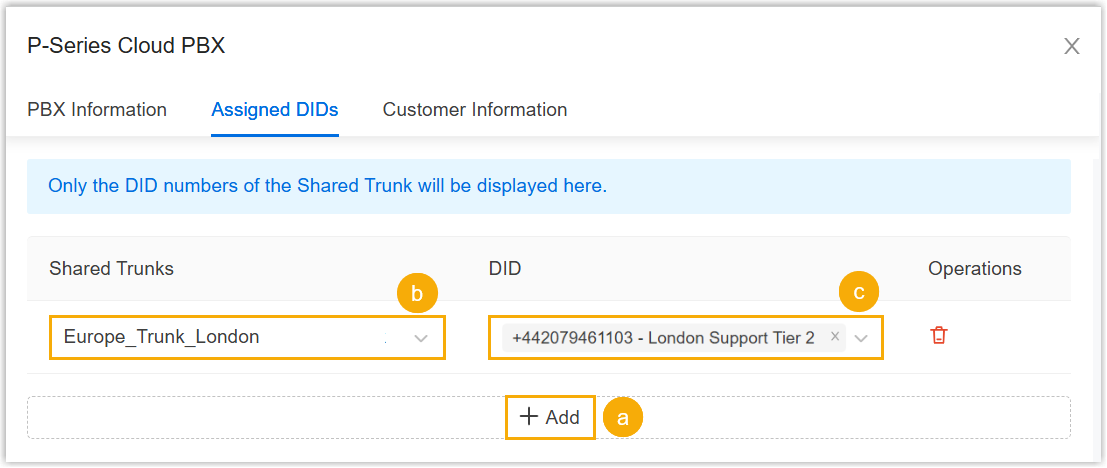
Task: Select the +442079461103 DID tag text
Action: click(663, 338)
